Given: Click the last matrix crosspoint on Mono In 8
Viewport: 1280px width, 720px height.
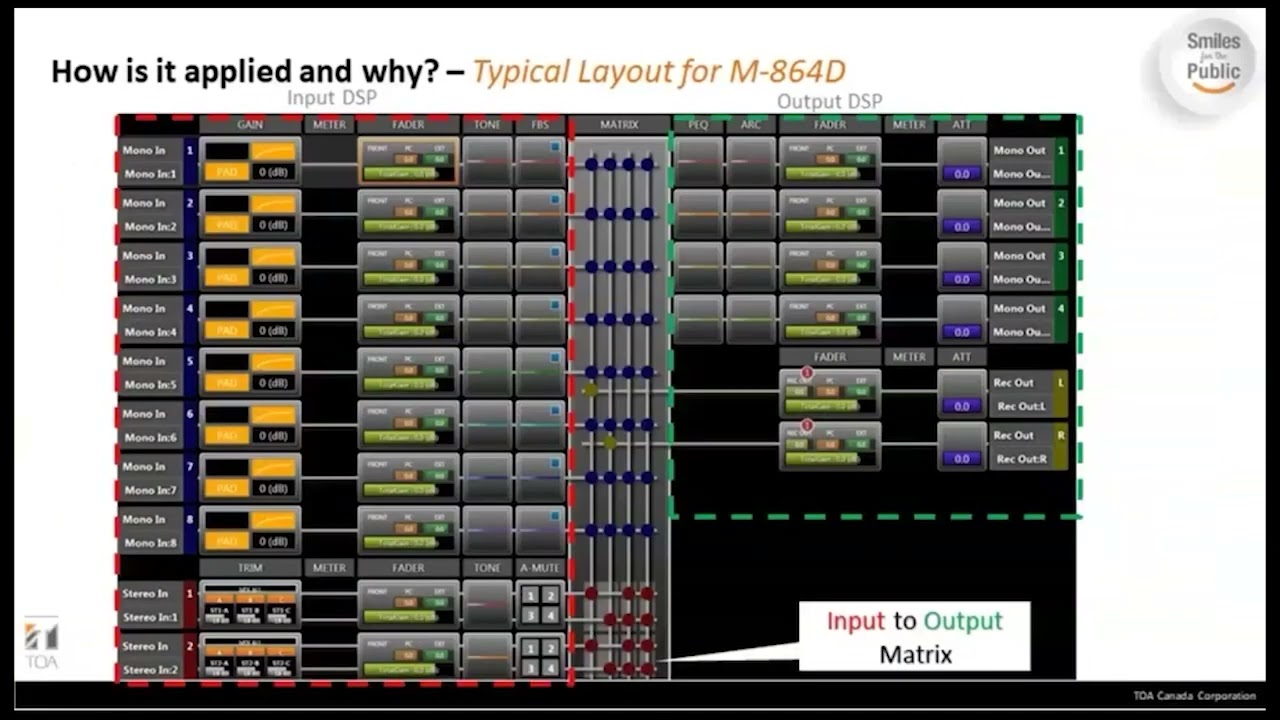Looking at the screenshot, I should 648,530.
